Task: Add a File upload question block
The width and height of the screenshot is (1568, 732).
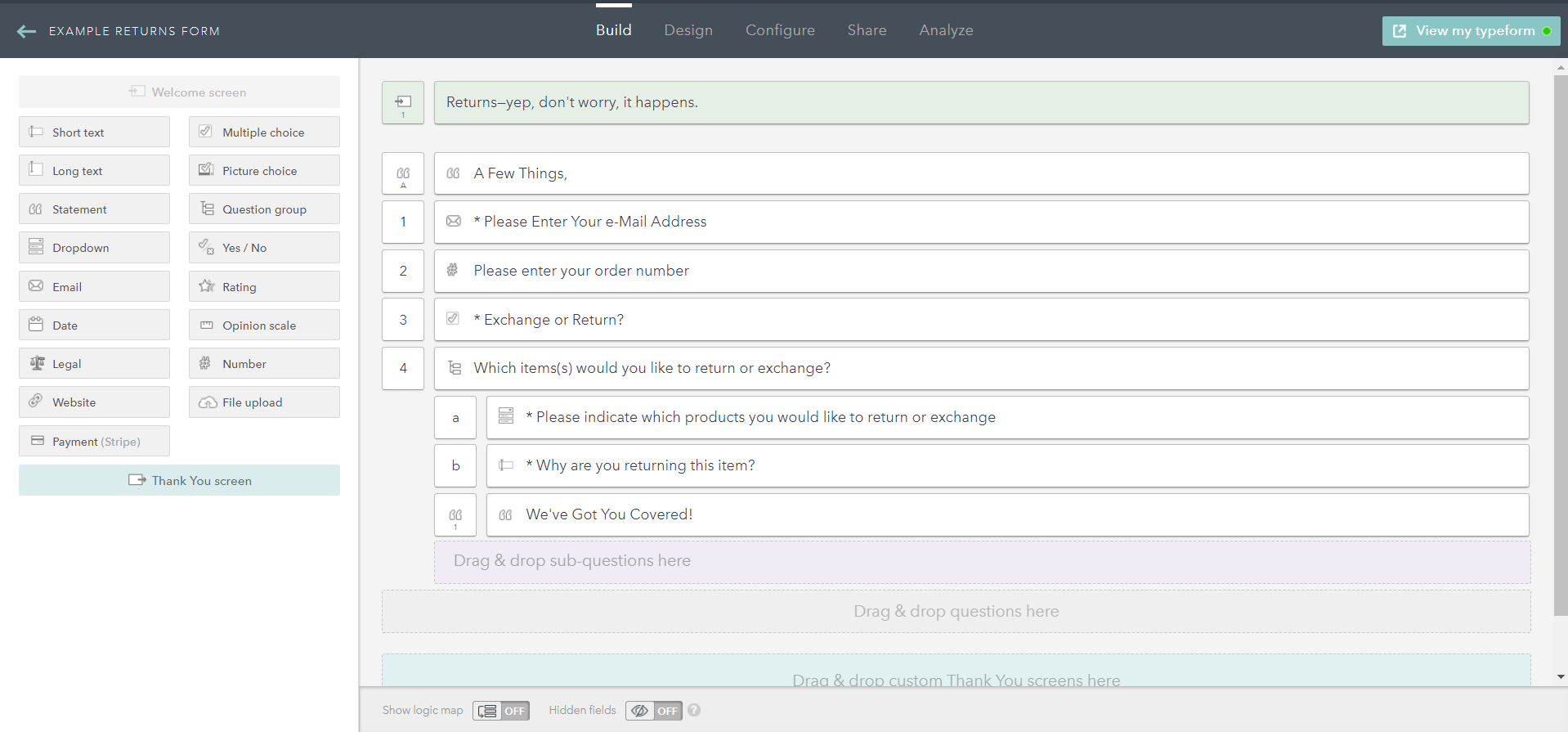Action: point(264,402)
